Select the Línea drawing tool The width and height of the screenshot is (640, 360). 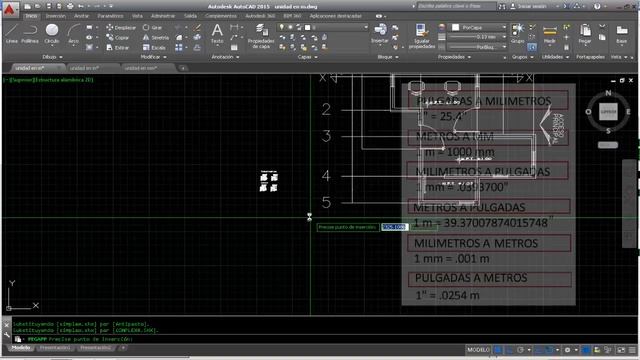(11, 33)
